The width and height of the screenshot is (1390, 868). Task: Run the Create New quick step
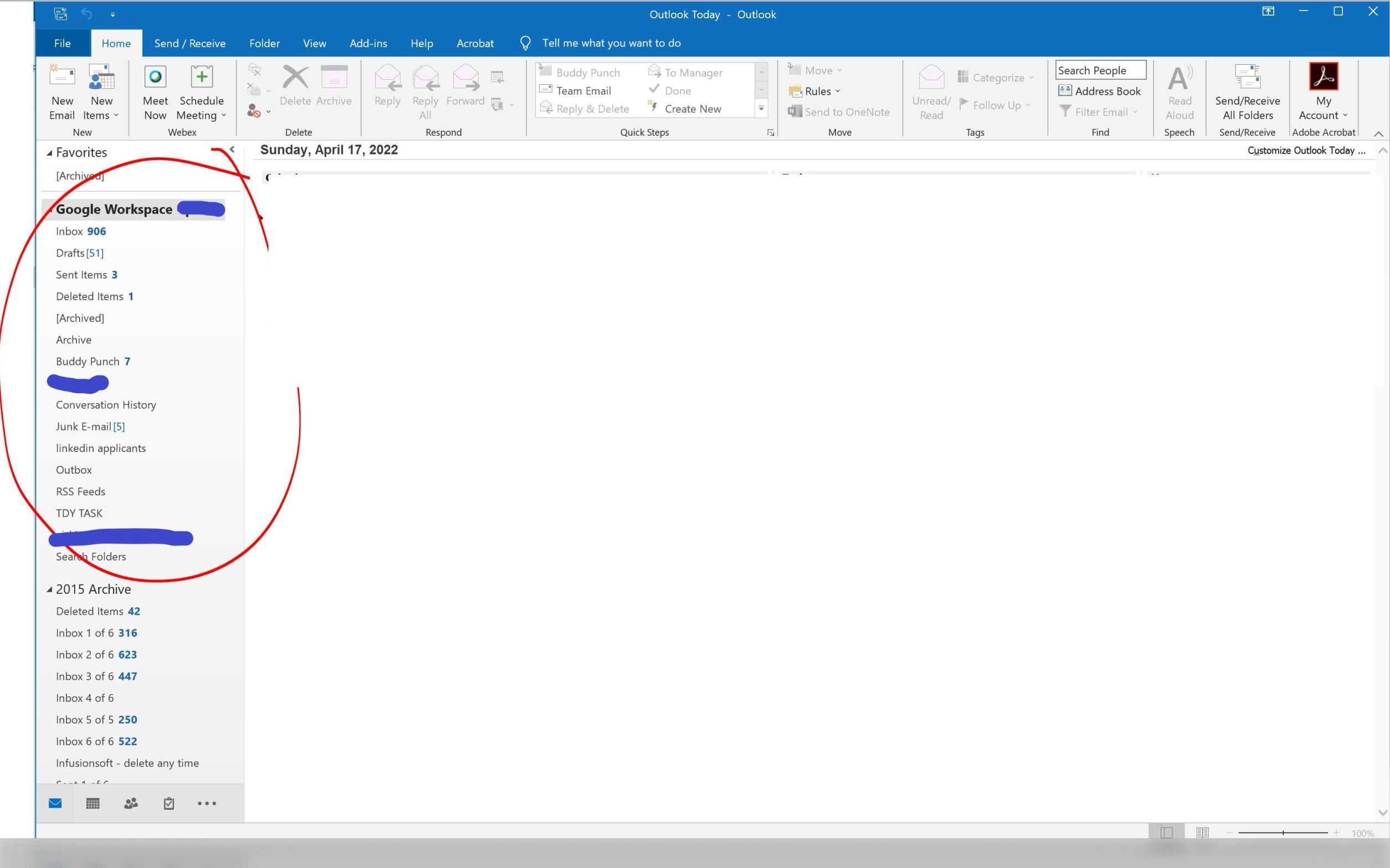[x=693, y=108]
